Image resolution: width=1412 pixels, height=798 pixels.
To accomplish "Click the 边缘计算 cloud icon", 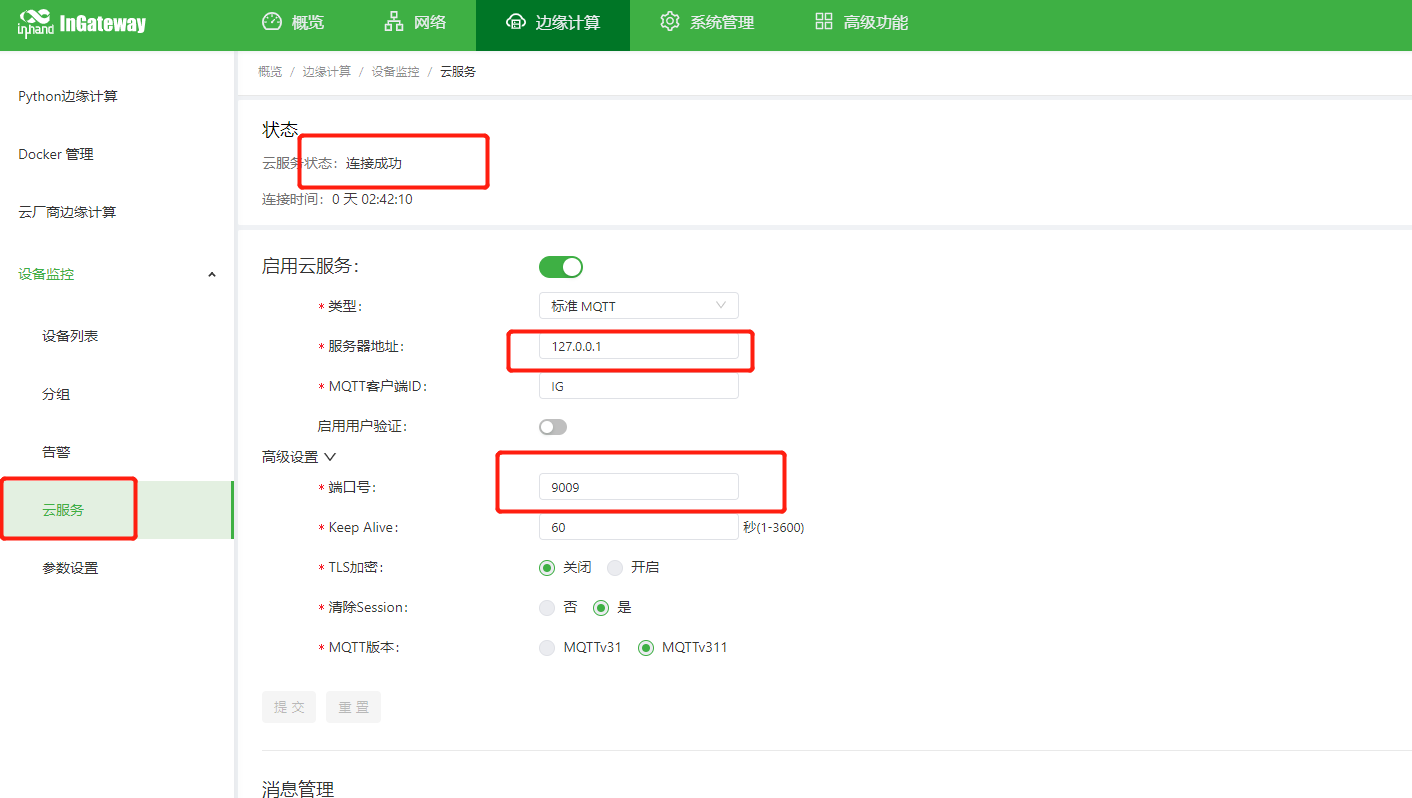I will point(516,22).
